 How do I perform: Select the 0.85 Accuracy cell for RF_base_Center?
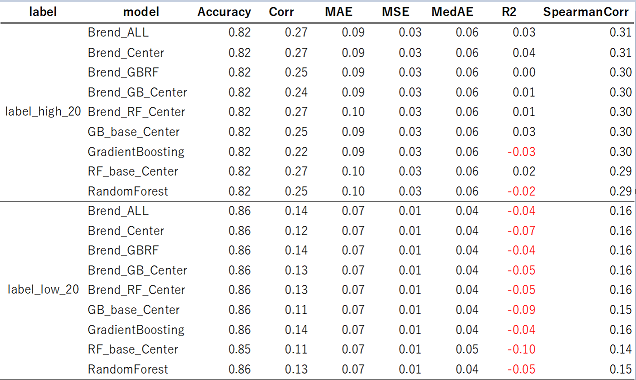239,349
